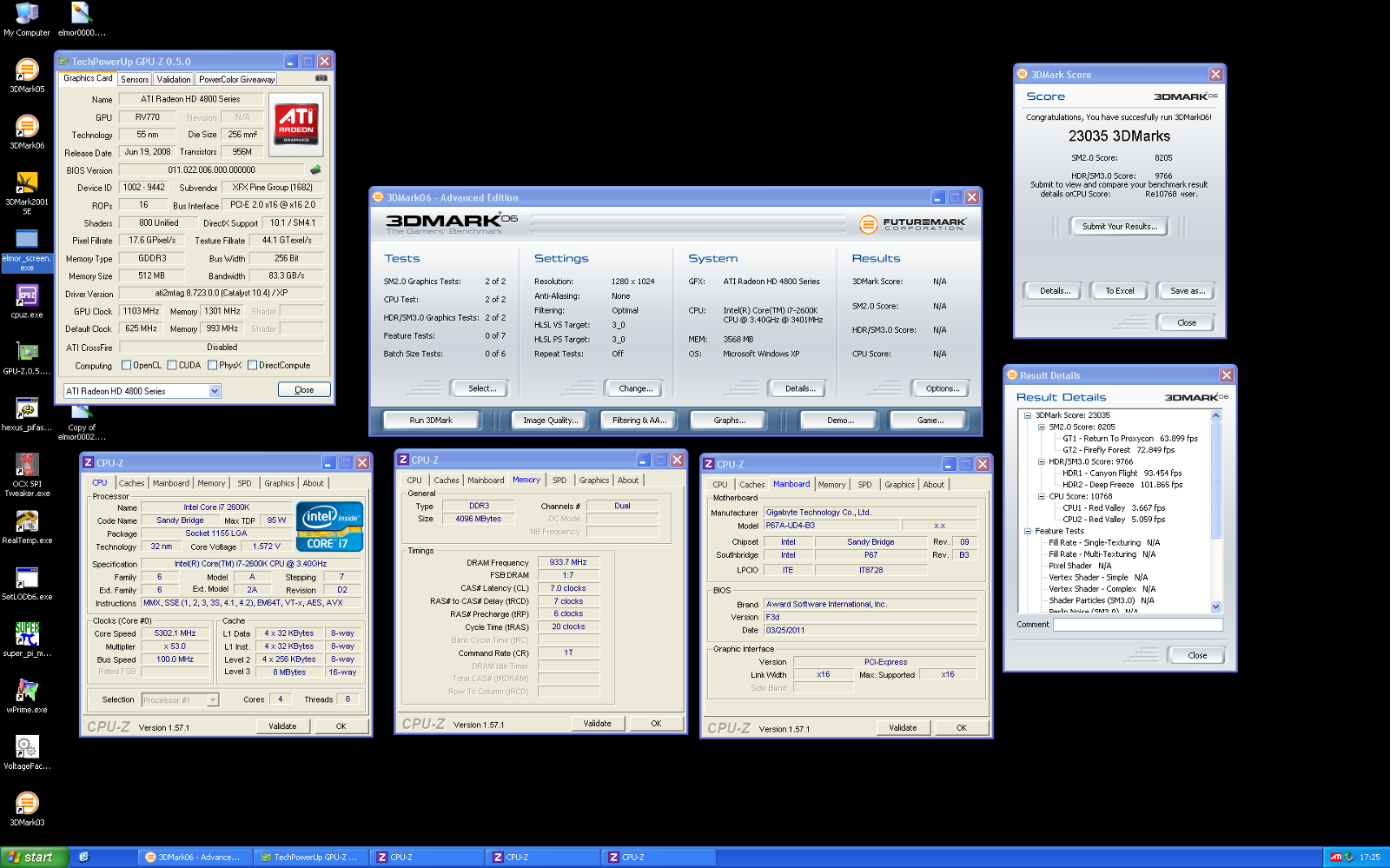Open SPD tab in CPU-Z memory window
The width and height of the screenshot is (1390, 868).
pos(559,480)
